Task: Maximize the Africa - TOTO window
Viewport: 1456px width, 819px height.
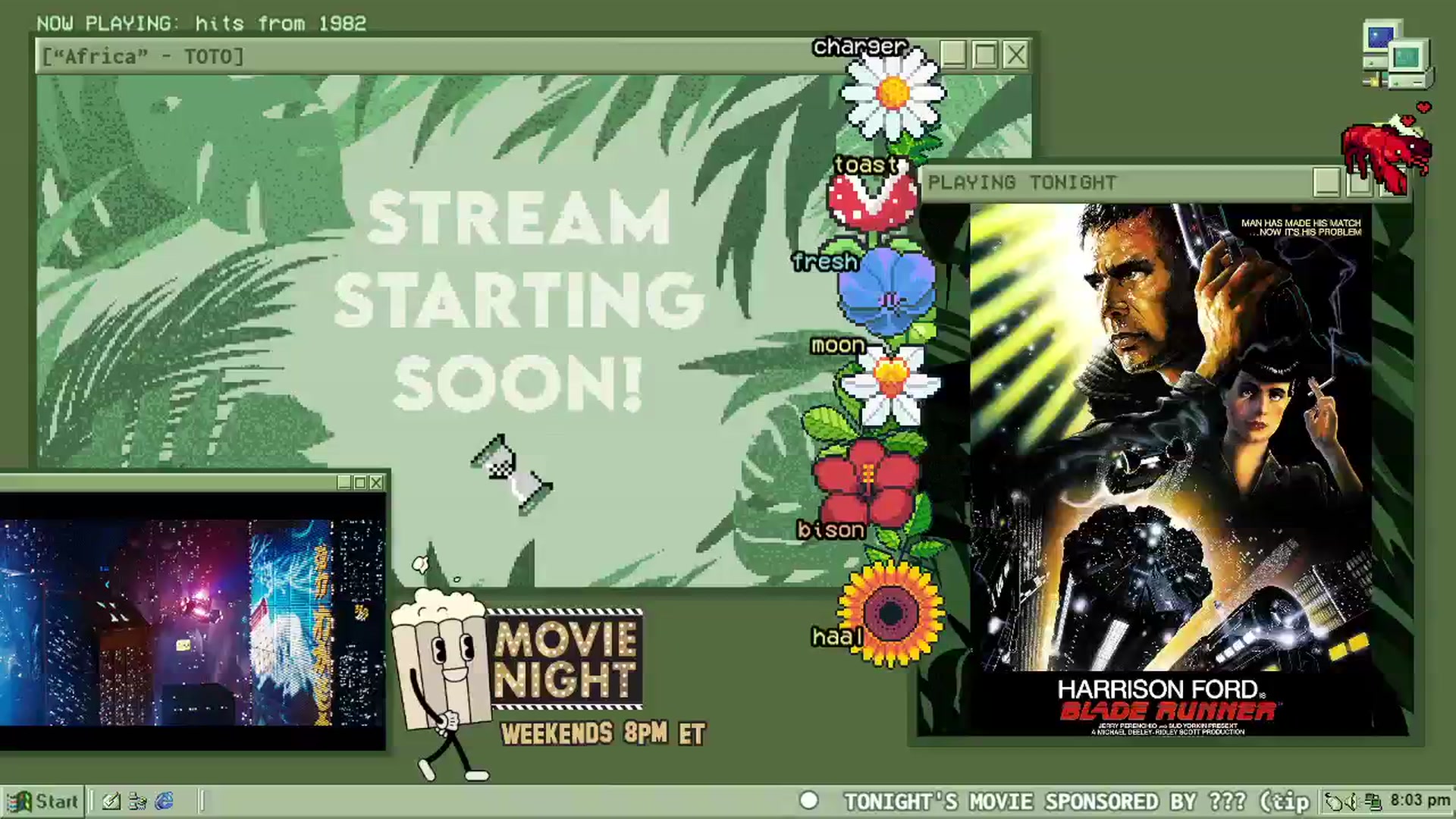Action: pos(984,55)
